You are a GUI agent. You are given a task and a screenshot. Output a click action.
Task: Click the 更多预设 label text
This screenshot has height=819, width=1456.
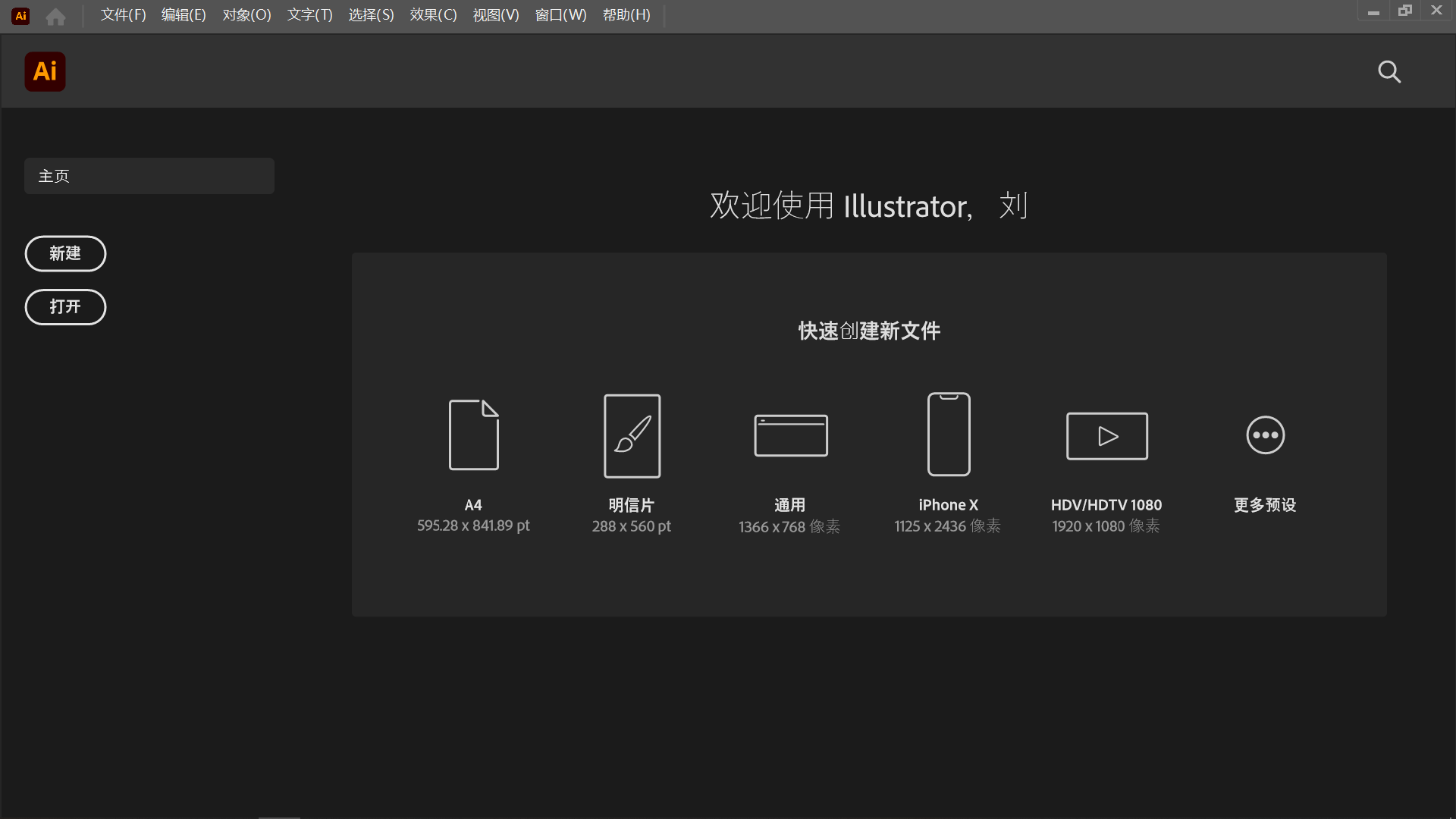click(1265, 505)
